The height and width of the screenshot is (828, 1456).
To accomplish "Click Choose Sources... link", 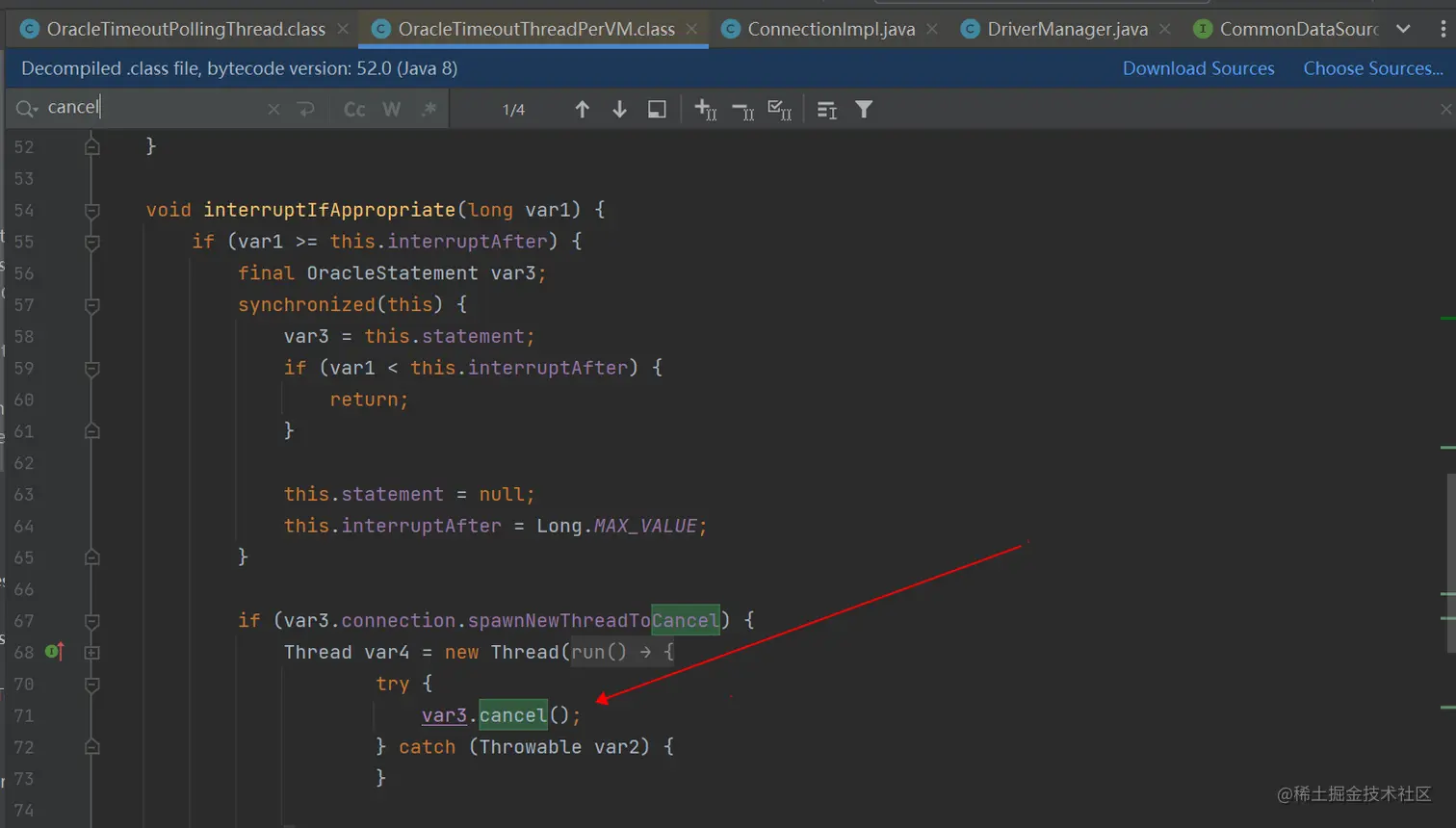I will [1373, 68].
